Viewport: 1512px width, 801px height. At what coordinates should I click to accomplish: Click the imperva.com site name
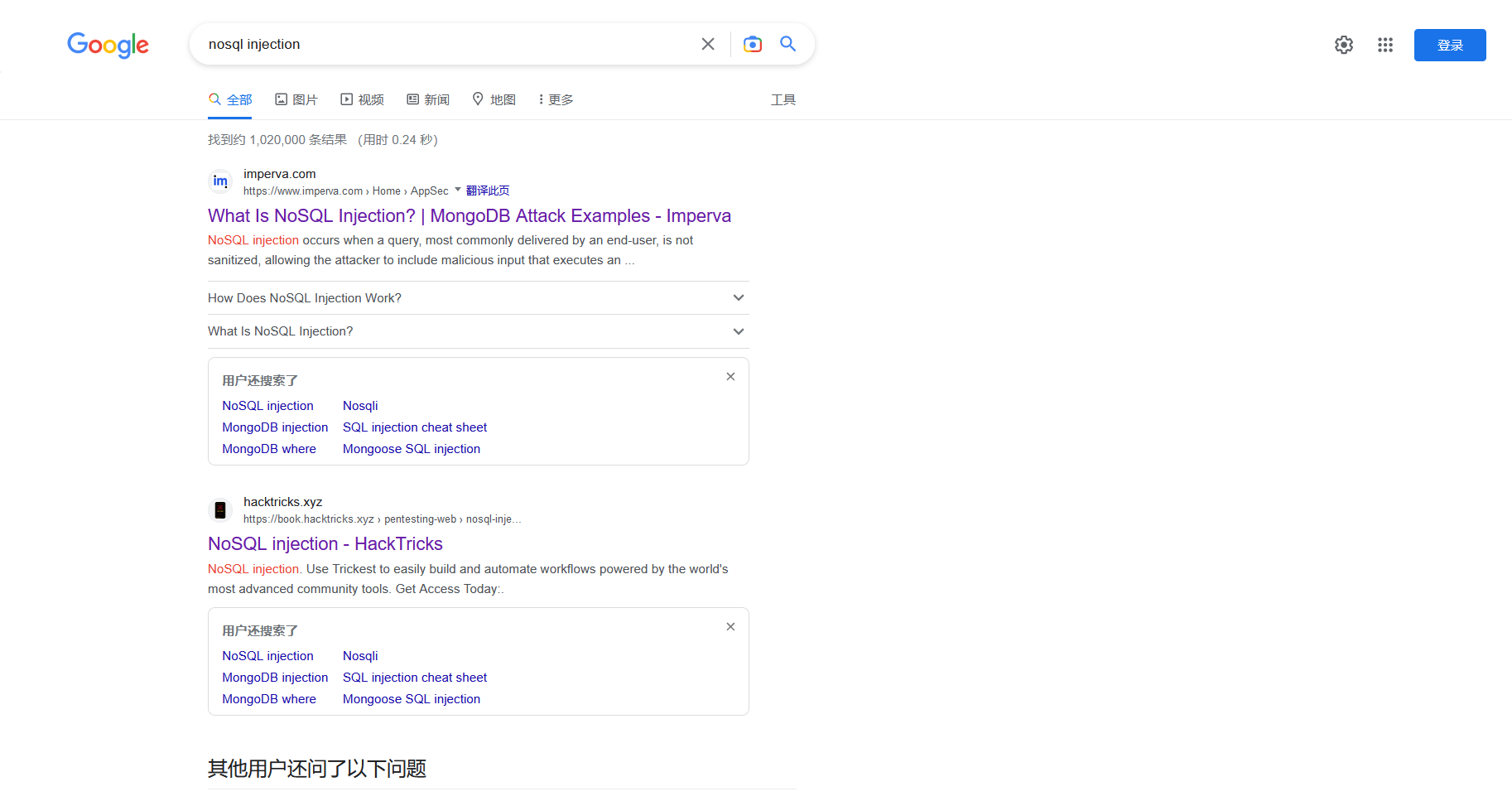click(280, 174)
